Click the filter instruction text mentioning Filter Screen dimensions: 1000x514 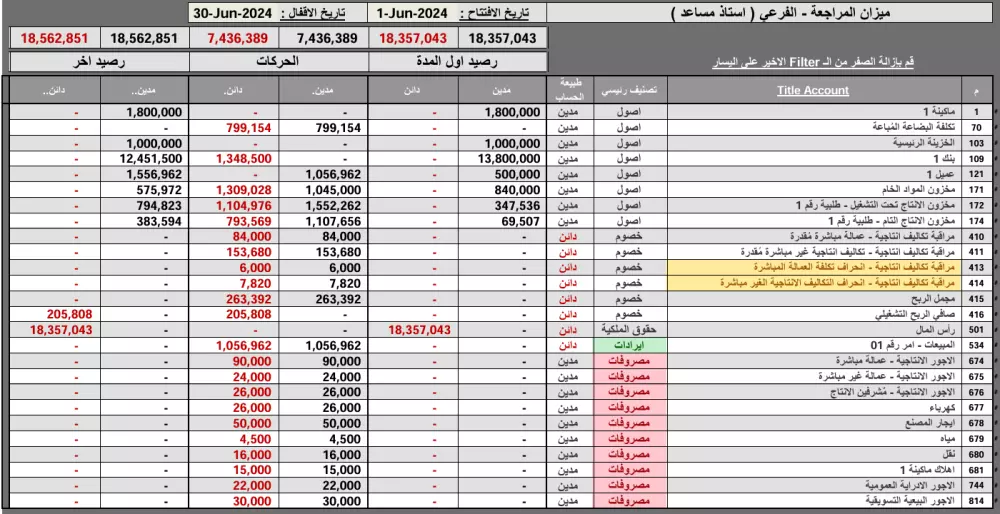813,62
